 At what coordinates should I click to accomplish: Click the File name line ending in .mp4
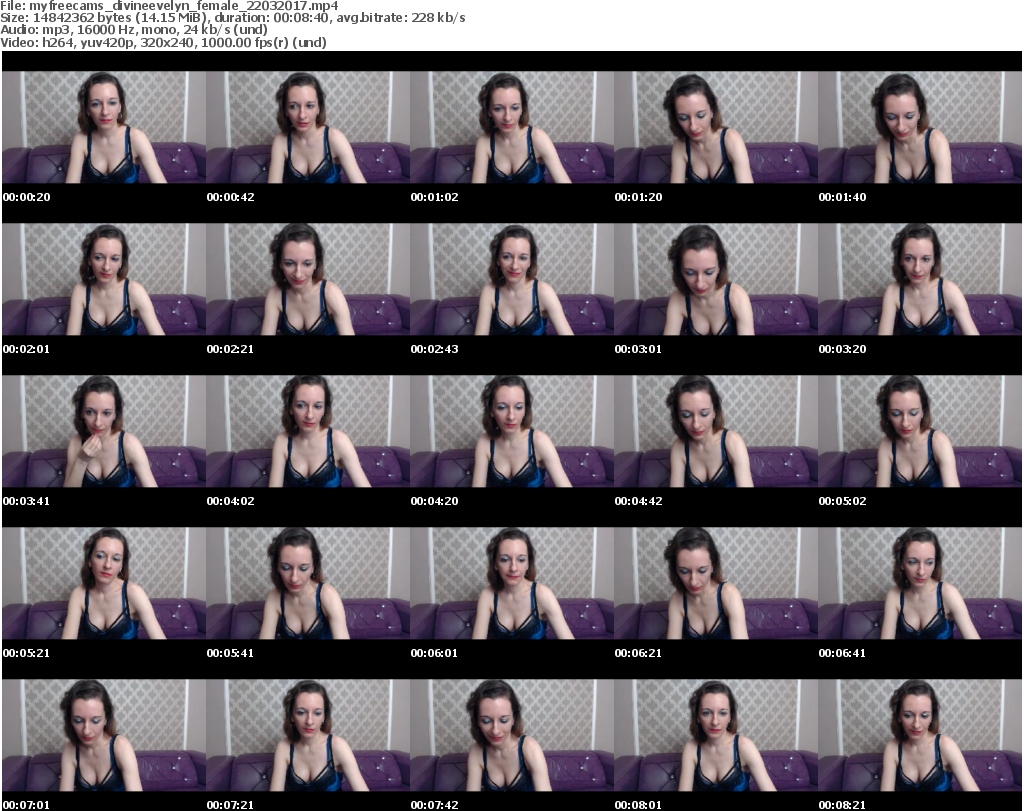pyautogui.click(x=169, y=6)
